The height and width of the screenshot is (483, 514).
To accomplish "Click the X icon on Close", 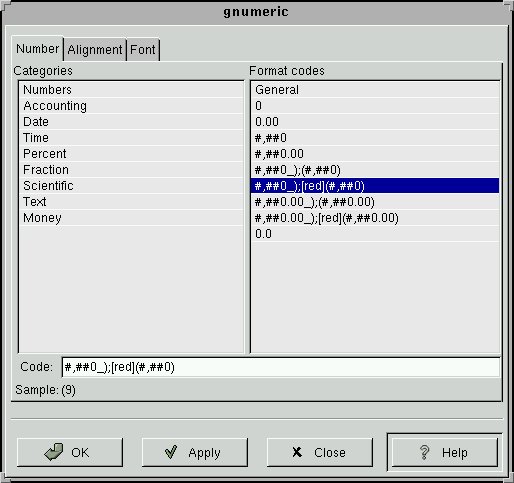I will coord(297,452).
